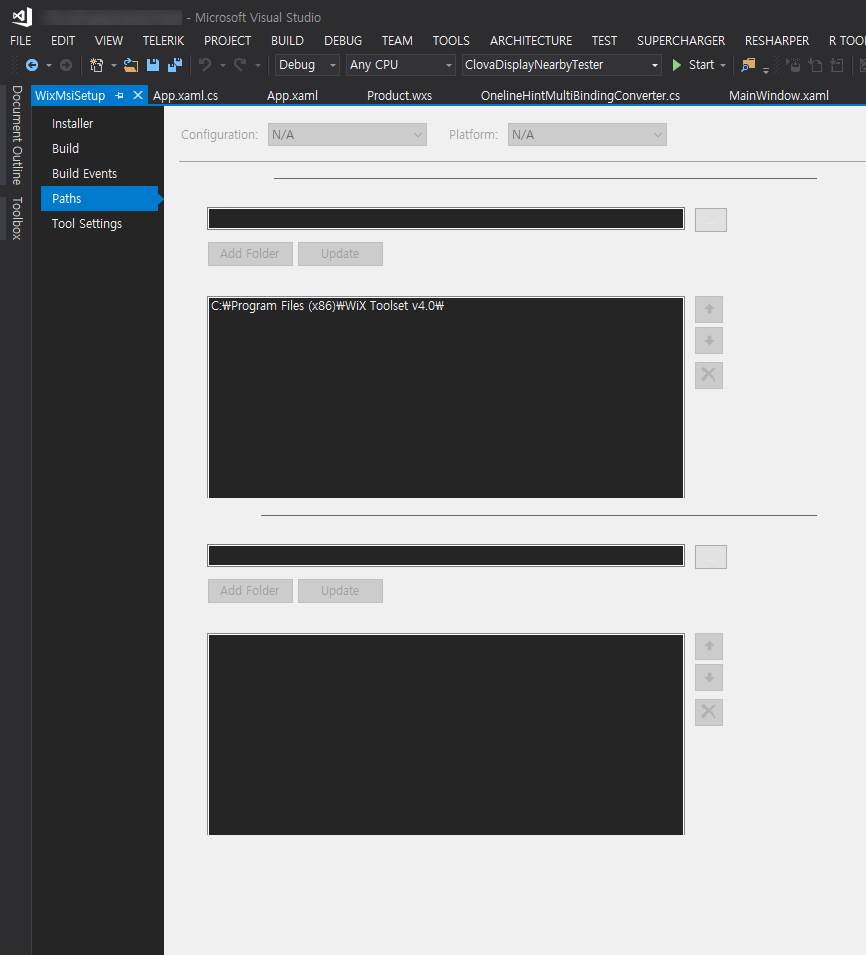Click the New Project toolbar icon

click(96, 65)
